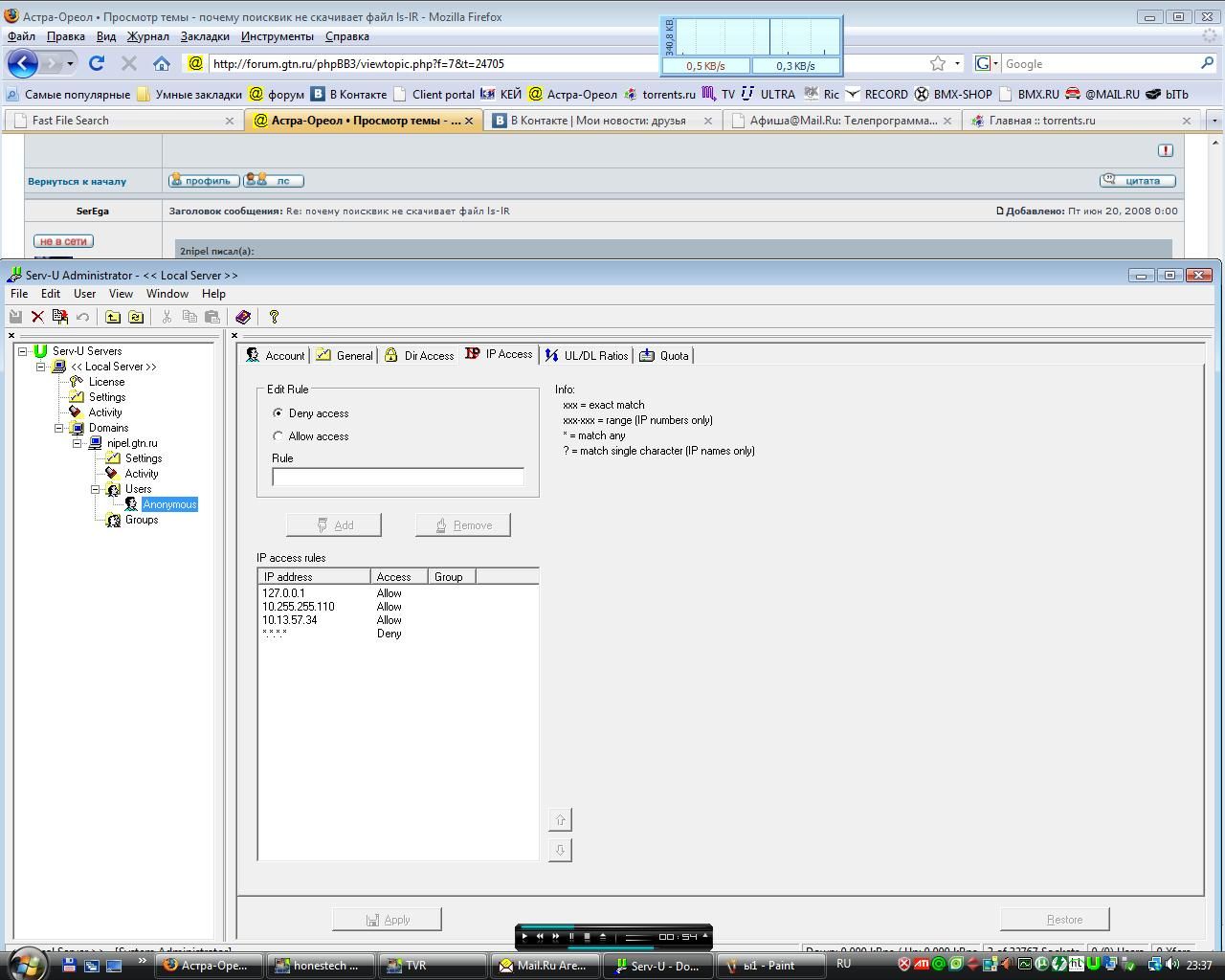
Task: Collapse the nipel.gtn.ru domain node
Action: point(78,443)
